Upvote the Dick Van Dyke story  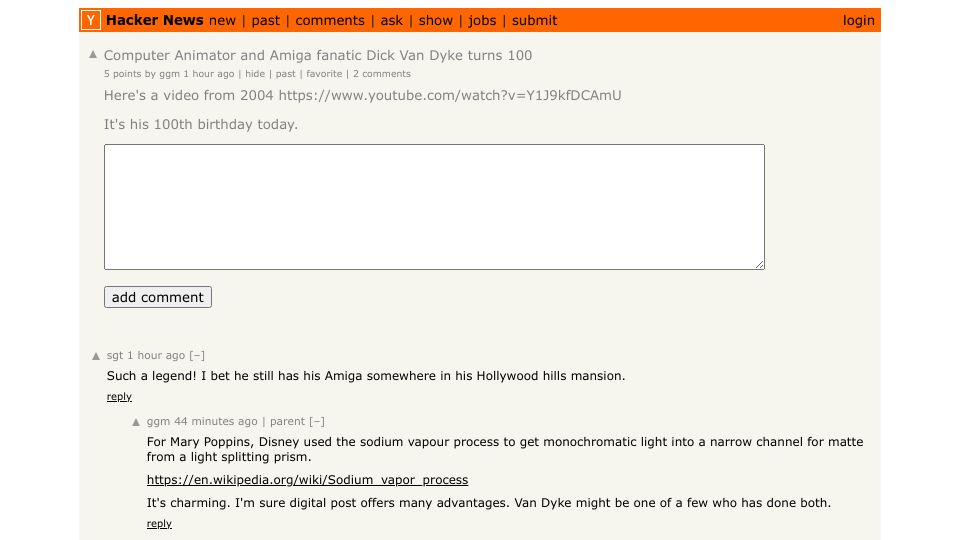coord(93,54)
